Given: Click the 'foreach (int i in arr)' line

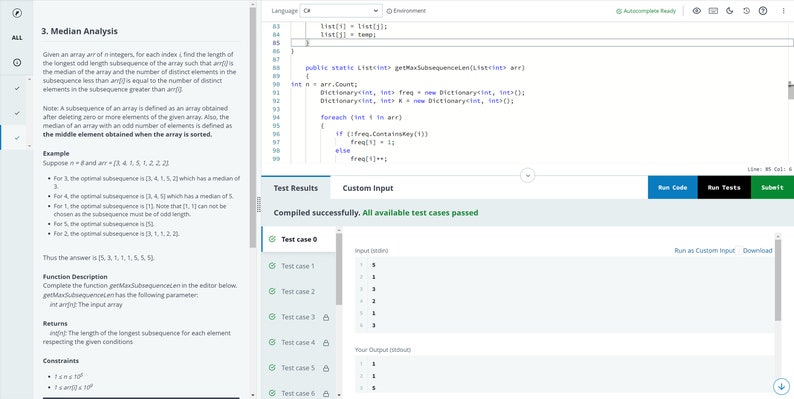Looking at the screenshot, I should pos(361,117).
